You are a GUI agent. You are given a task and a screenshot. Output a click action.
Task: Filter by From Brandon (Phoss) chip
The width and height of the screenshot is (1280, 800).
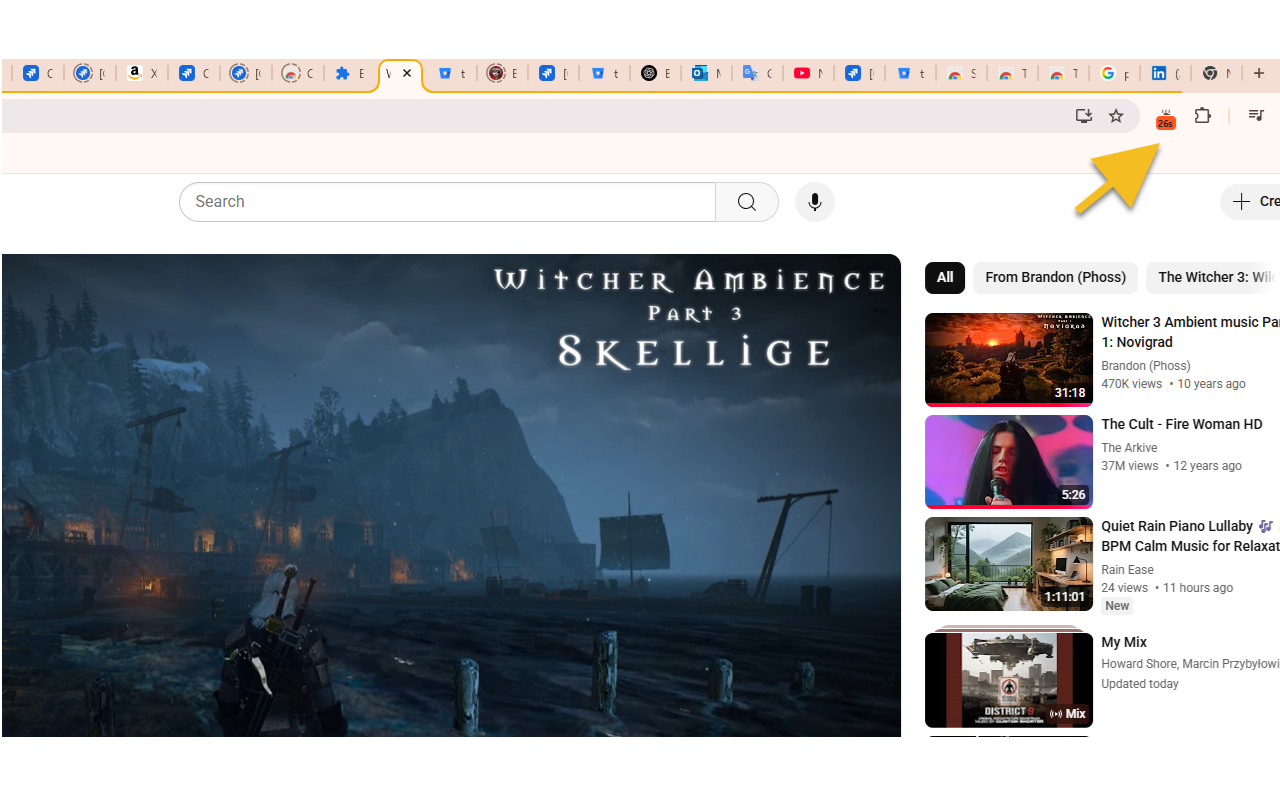coord(1055,277)
